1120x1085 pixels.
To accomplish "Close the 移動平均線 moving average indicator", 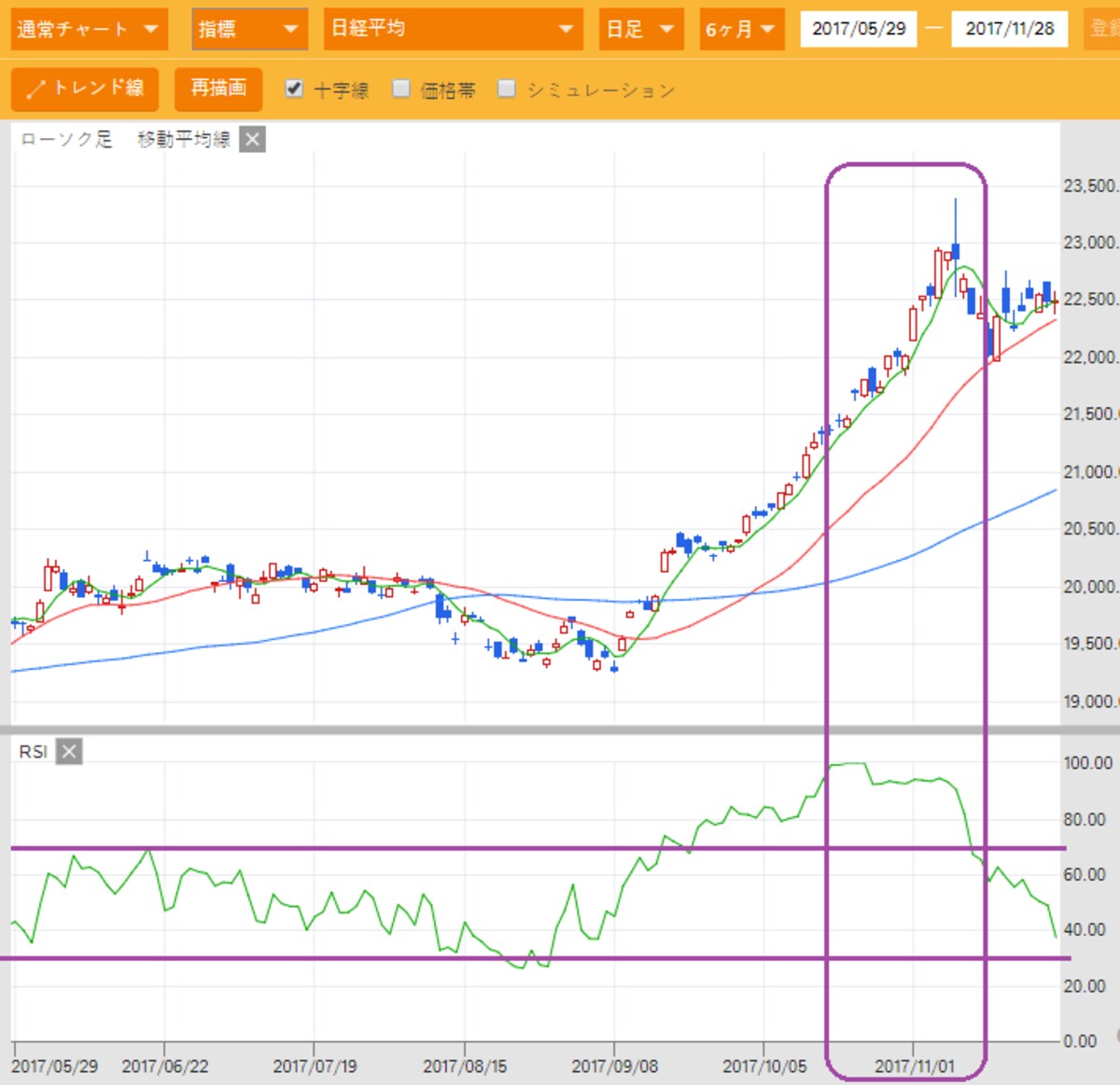I will (x=252, y=140).
